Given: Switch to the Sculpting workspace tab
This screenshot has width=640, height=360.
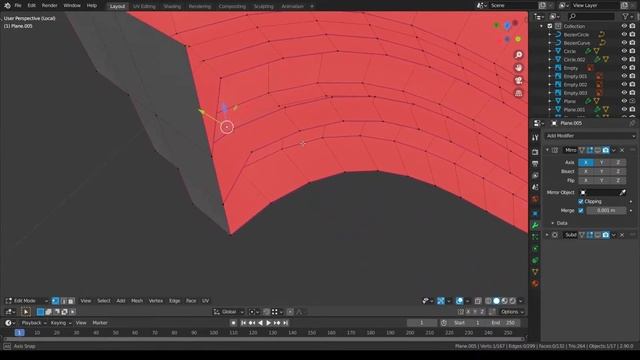Looking at the screenshot, I should coord(264,7).
